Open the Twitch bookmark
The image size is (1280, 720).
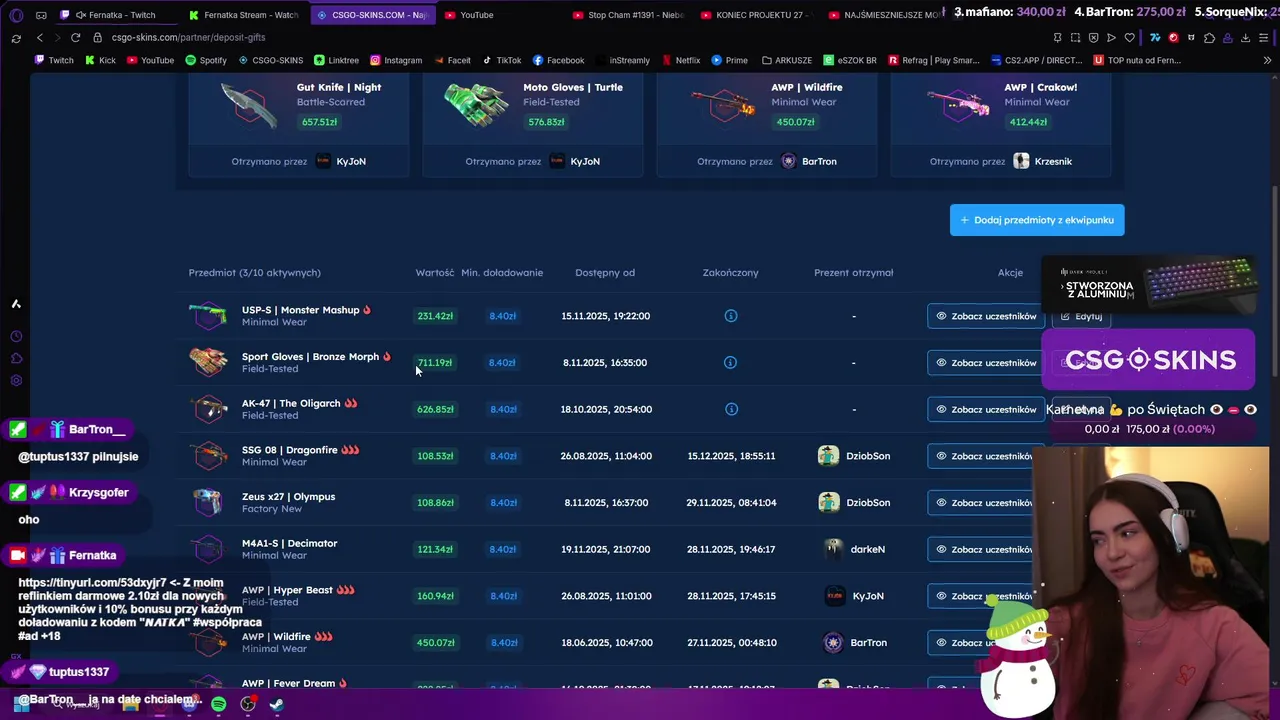pyautogui.click(x=54, y=60)
